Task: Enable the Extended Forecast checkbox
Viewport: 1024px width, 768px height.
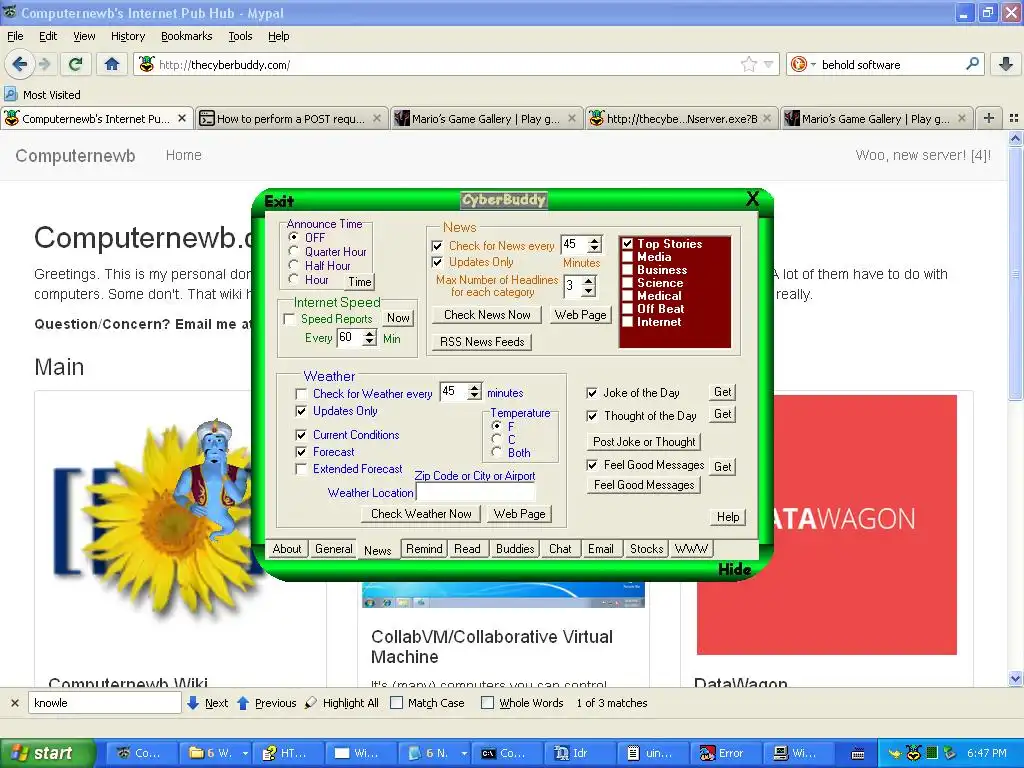Action: 301,469
